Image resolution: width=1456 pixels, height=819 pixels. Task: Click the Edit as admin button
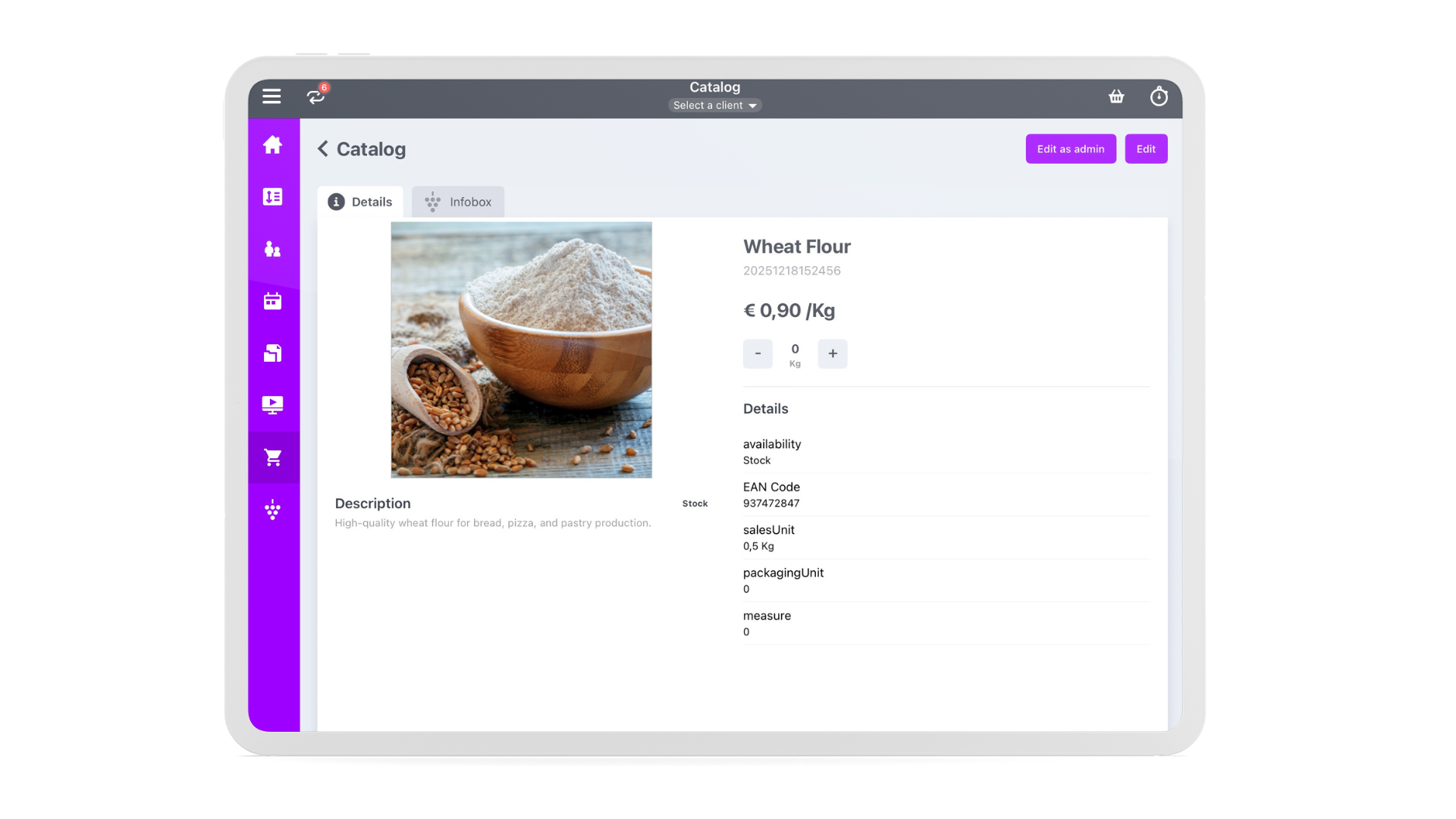point(1071,149)
